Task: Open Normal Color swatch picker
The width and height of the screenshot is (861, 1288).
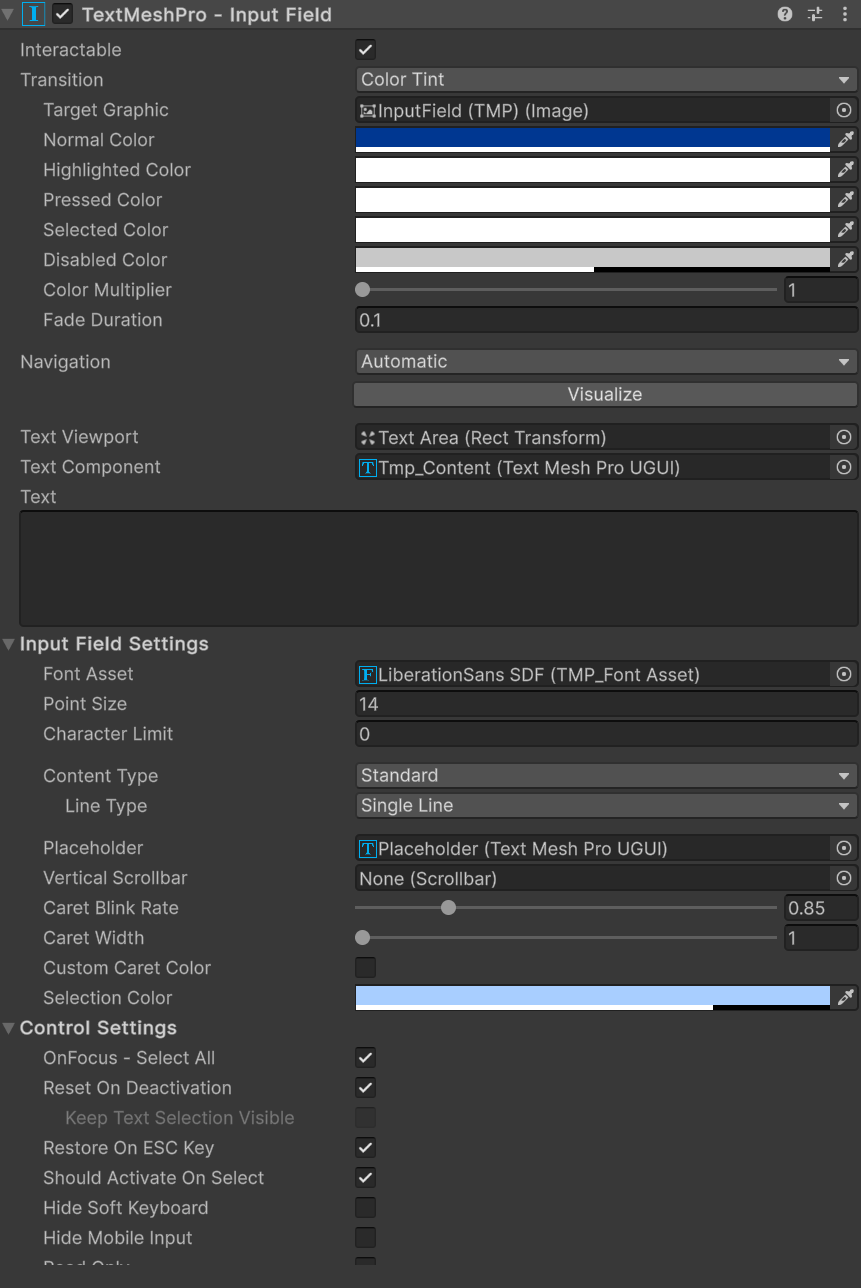Action: click(x=593, y=140)
